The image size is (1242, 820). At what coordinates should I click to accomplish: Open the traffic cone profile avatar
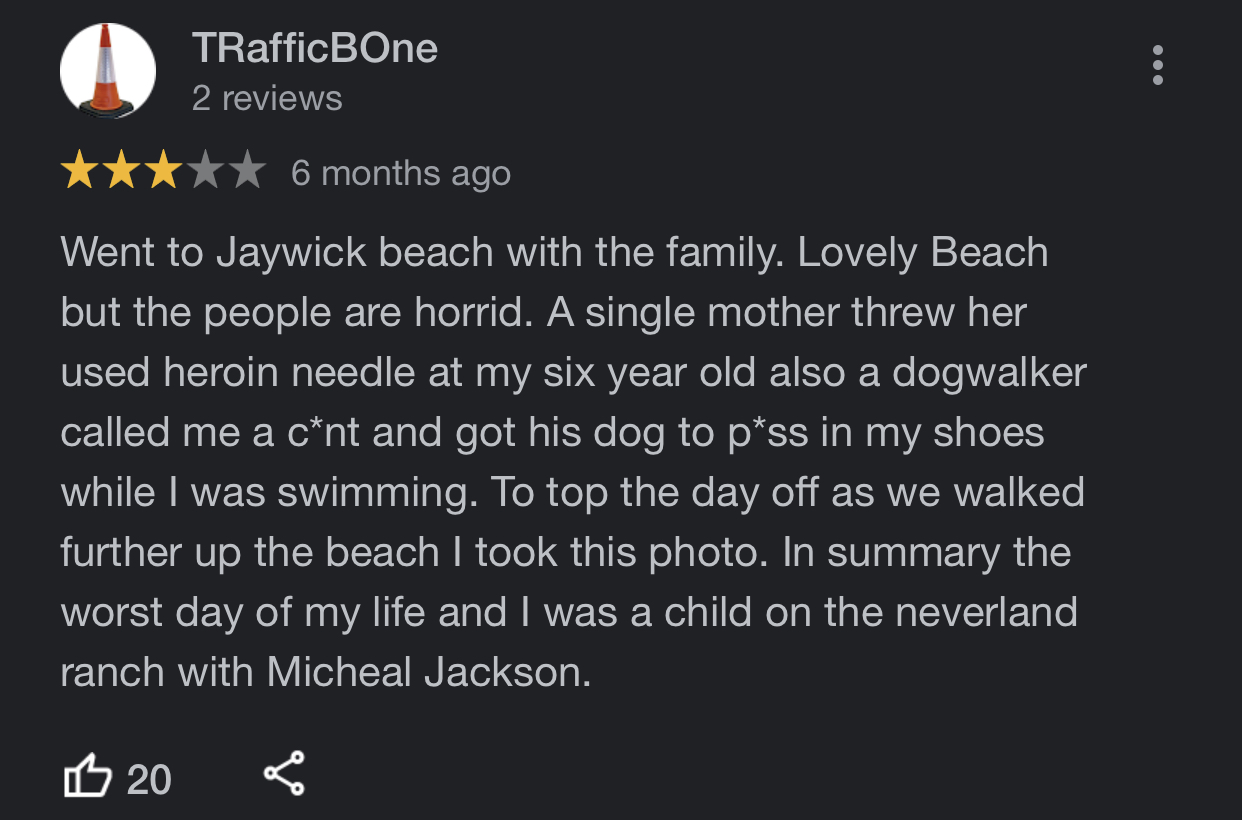pyautogui.click(x=107, y=72)
